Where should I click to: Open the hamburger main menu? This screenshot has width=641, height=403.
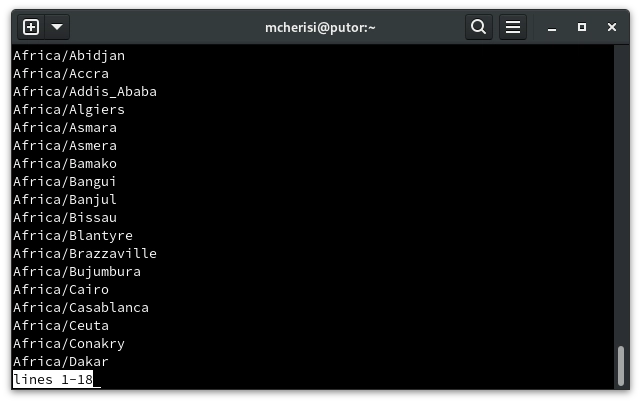(x=512, y=27)
